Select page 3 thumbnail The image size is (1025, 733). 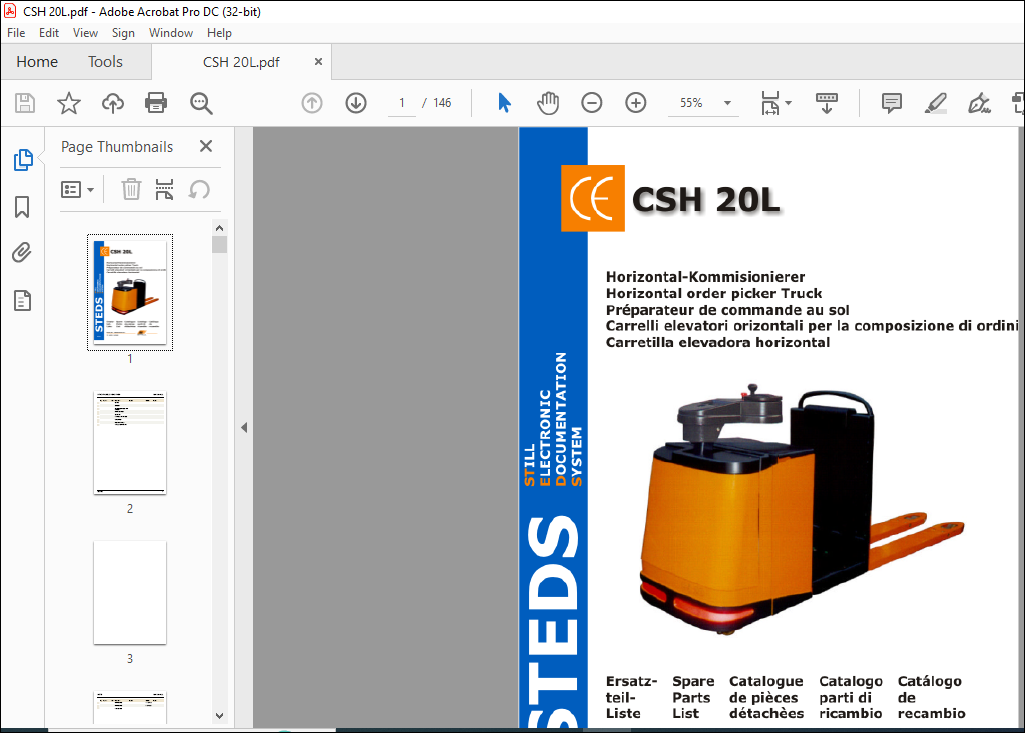[x=130, y=592]
